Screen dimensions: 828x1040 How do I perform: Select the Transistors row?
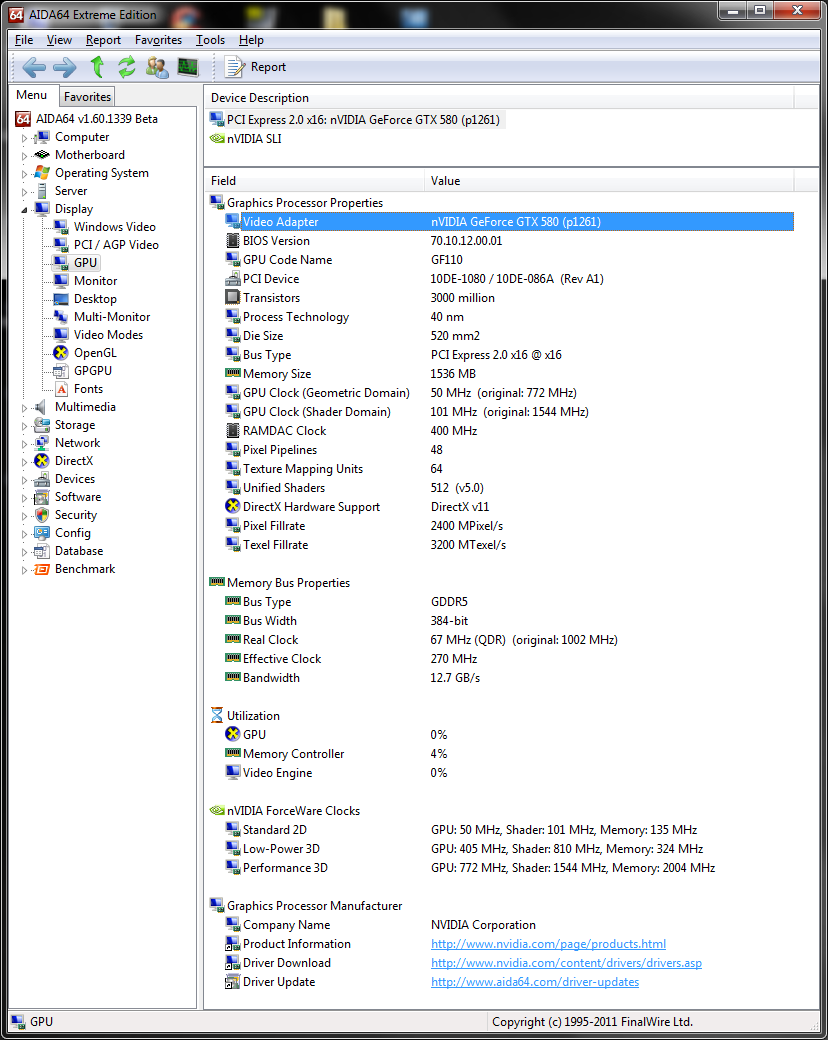click(x=508, y=298)
